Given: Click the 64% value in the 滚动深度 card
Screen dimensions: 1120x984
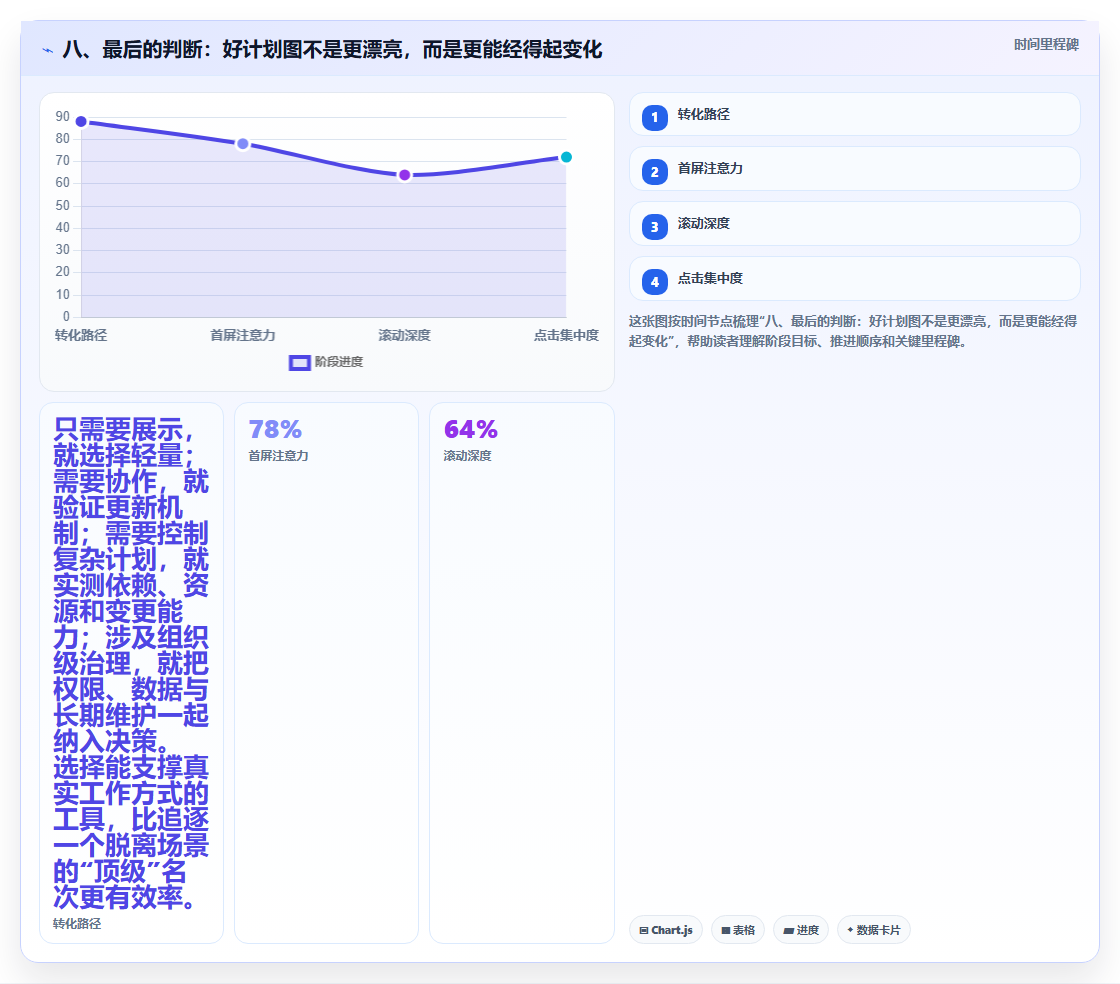Looking at the screenshot, I should tap(471, 429).
